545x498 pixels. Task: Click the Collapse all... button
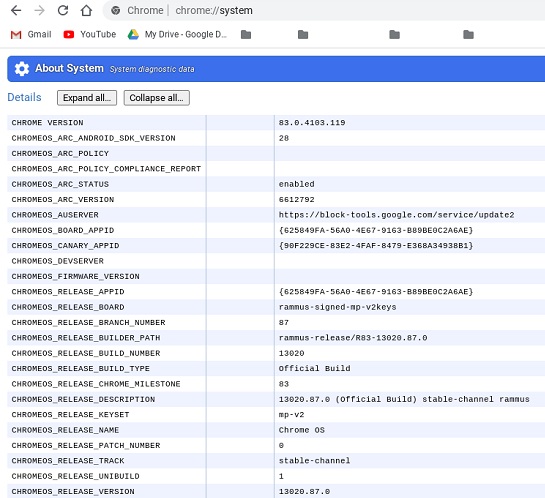[x=157, y=98]
